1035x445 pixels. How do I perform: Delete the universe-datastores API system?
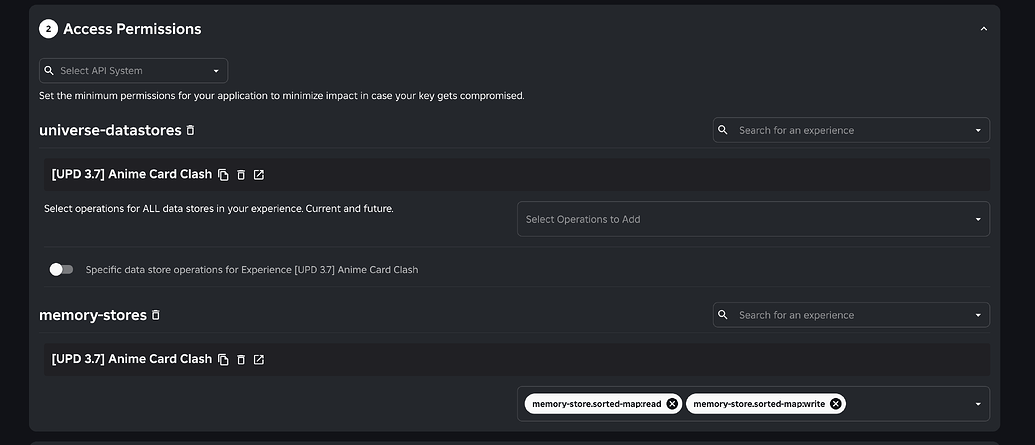[x=190, y=130]
